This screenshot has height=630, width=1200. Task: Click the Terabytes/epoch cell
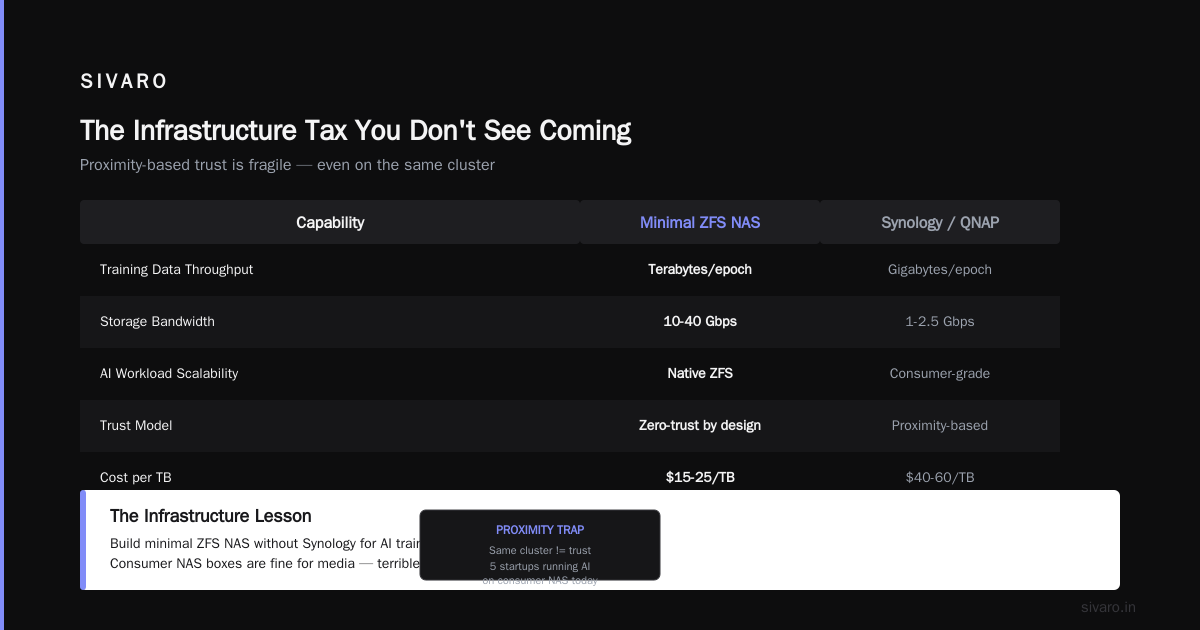pos(700,270)
